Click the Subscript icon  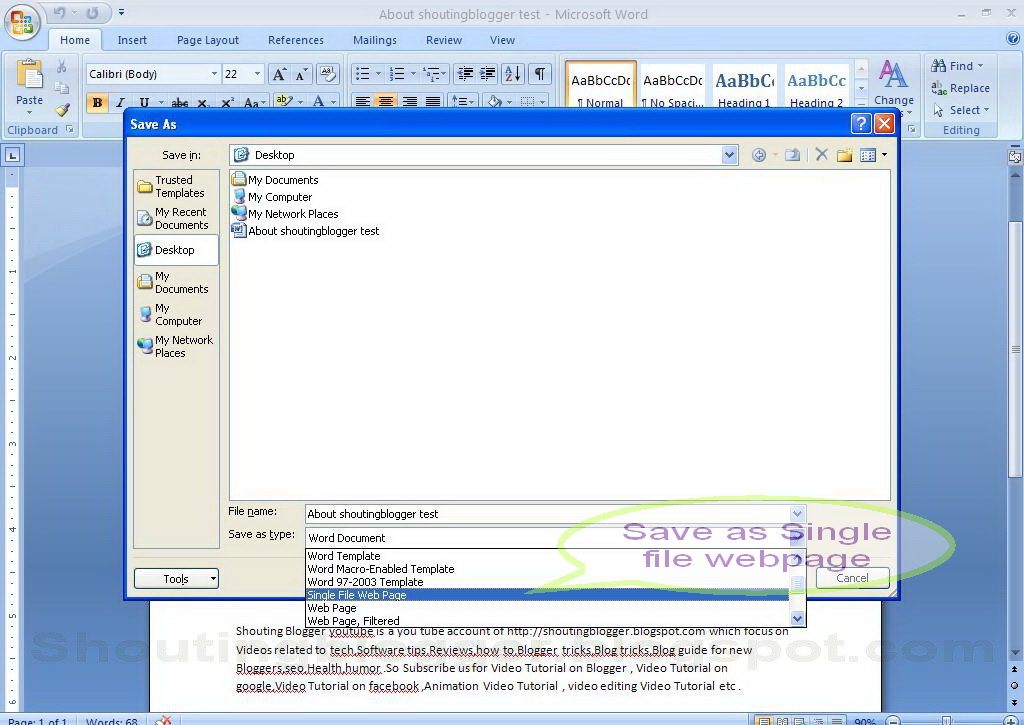(202, 103)
